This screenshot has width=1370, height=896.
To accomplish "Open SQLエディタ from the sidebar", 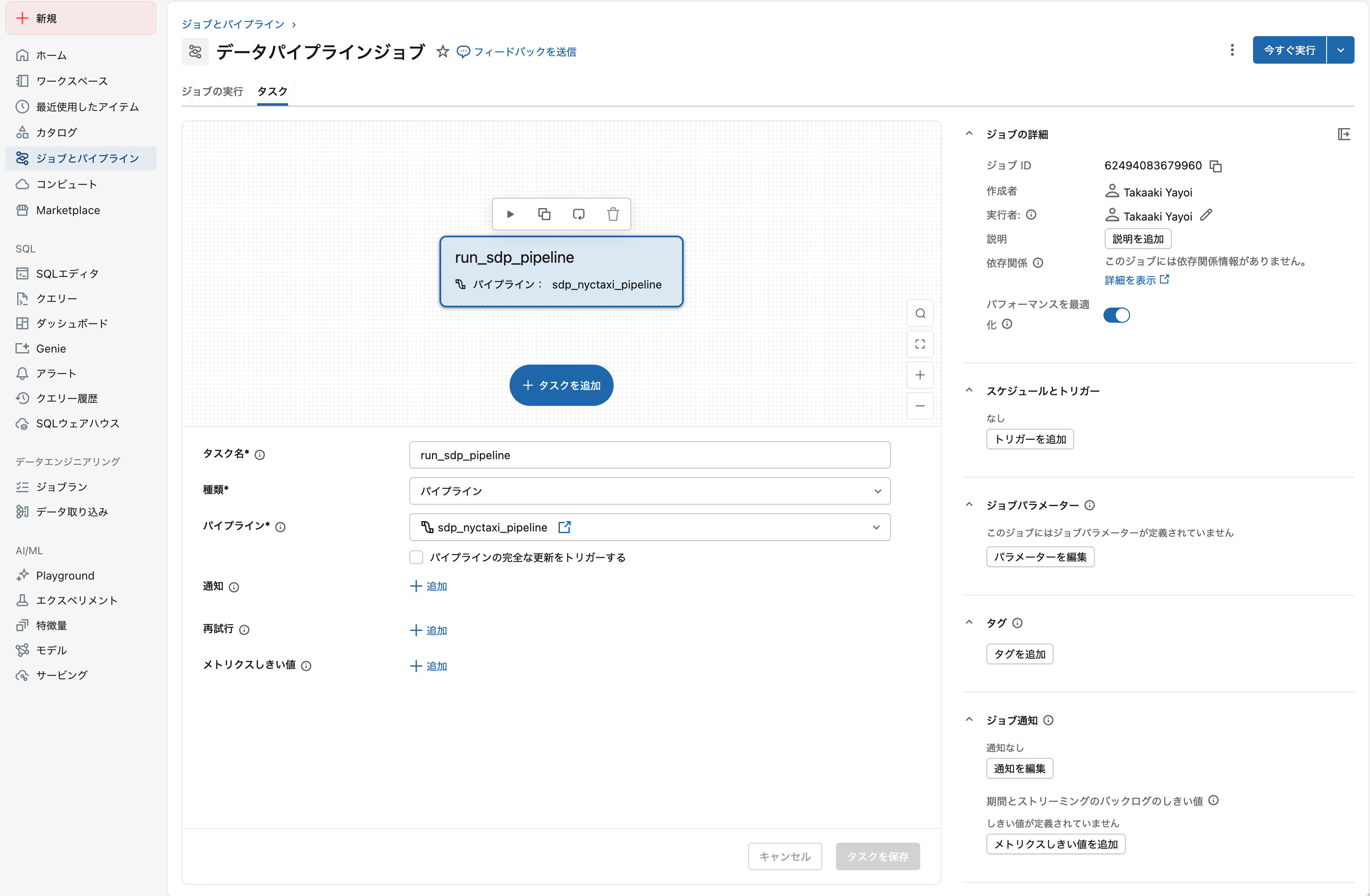I will 67,273.
